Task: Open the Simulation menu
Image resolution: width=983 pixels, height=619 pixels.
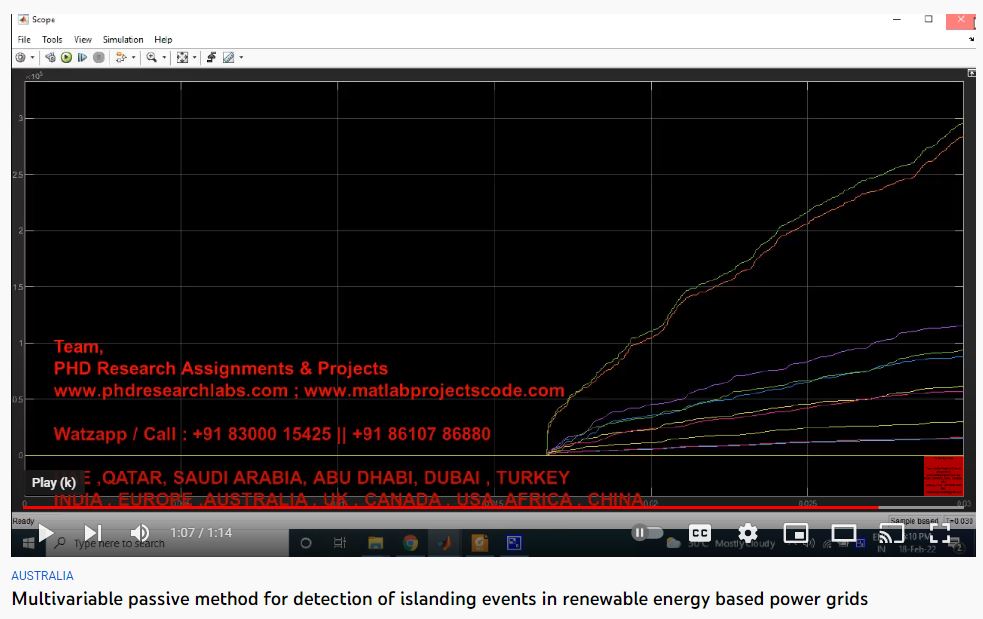Action: [123, 40]
